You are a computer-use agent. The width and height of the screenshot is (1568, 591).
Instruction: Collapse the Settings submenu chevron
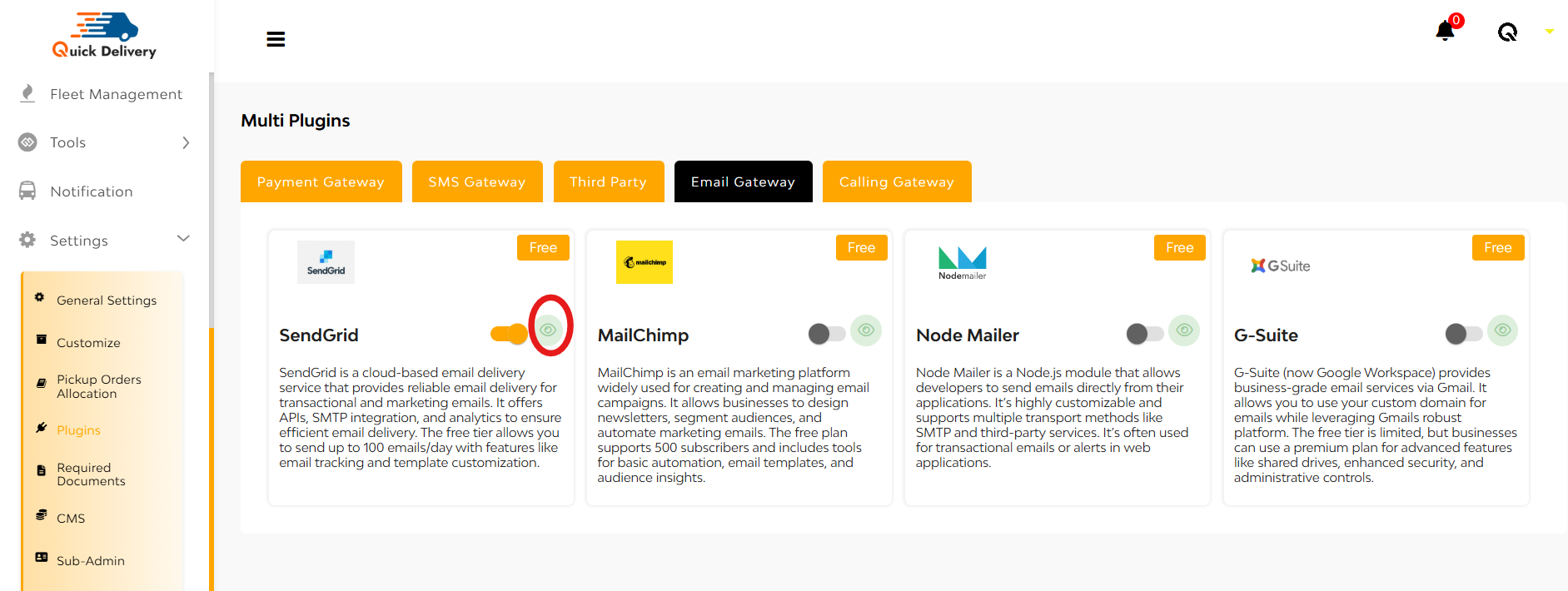pyautogui.click(x=184, y=239)
